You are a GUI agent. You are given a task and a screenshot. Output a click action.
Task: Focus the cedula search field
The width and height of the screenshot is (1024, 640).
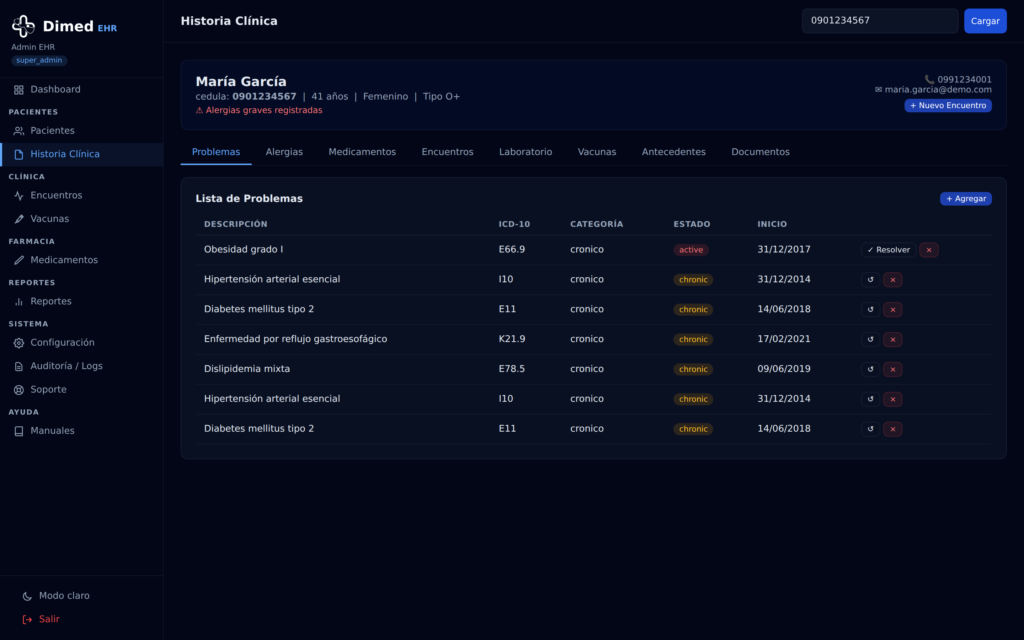(x=880, y=21)
